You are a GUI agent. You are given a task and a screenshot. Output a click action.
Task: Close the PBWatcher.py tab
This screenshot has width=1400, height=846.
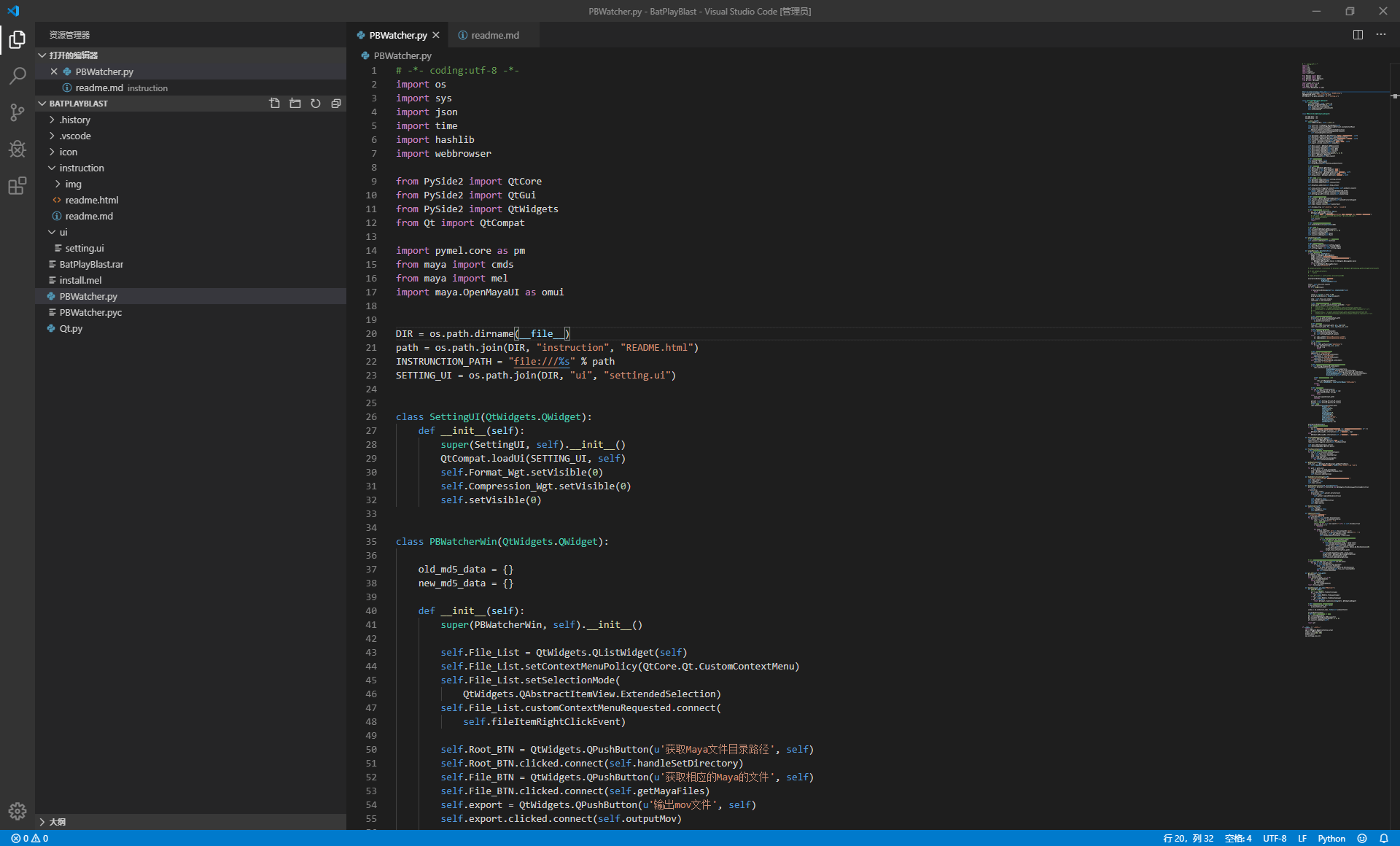click(x=436, y=35)
